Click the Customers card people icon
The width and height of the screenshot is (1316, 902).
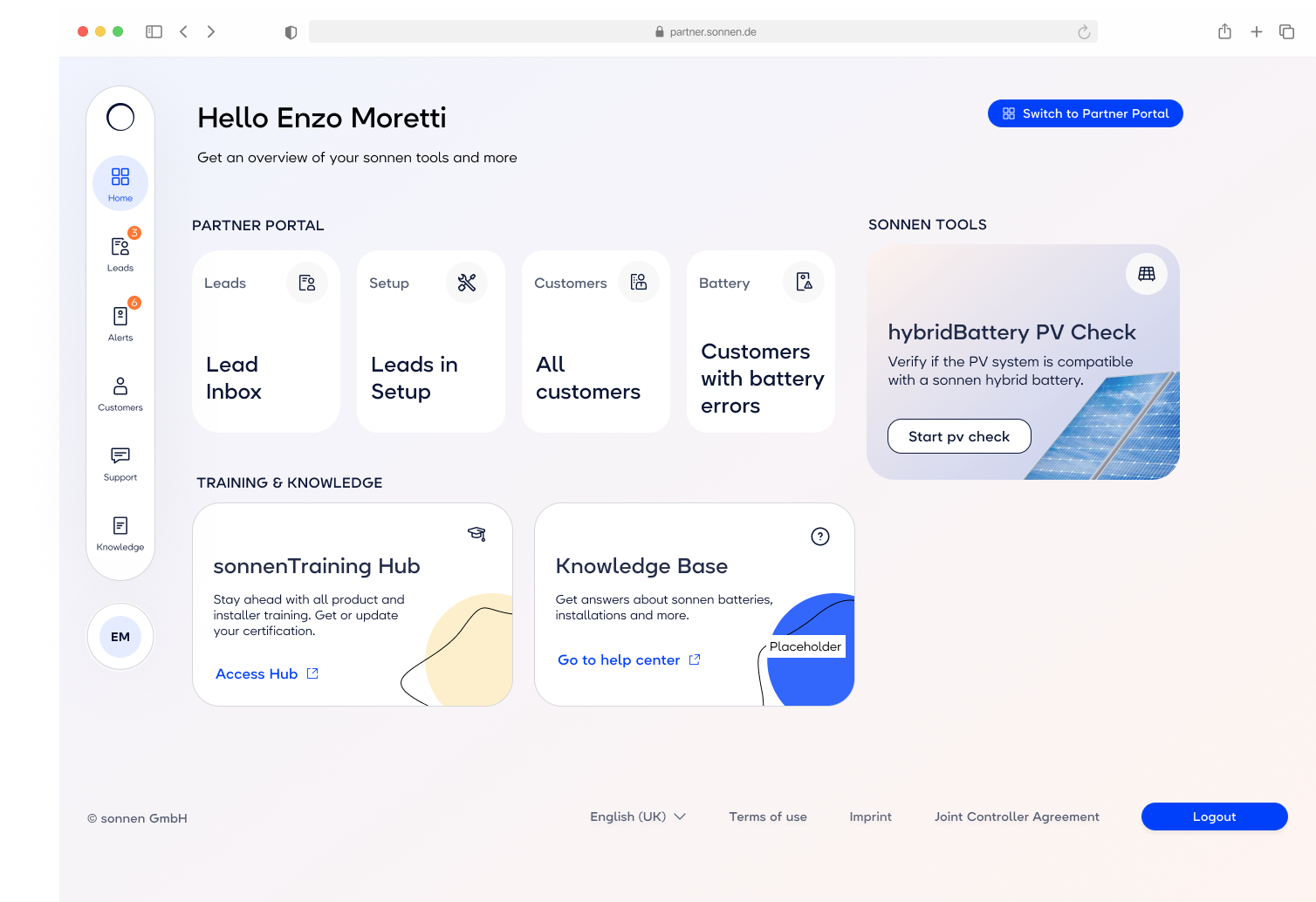639,282
